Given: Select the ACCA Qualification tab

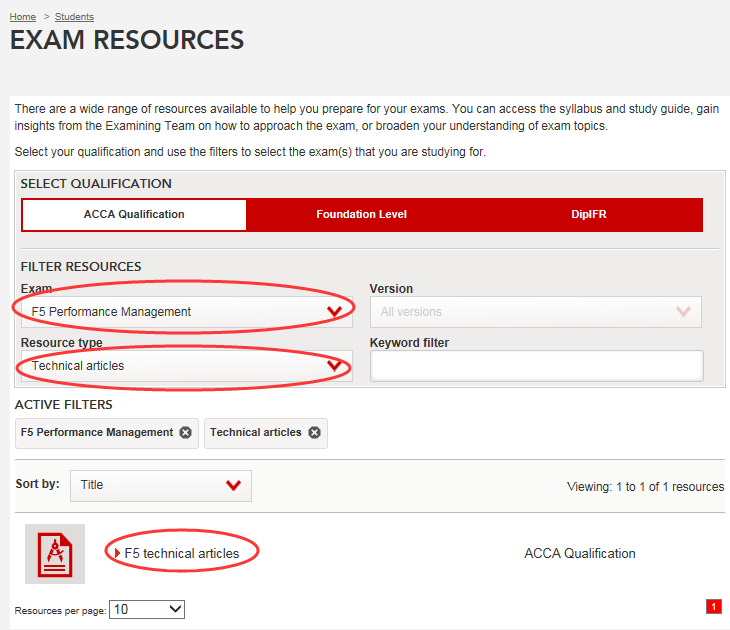Looking at the screenshot, I should coord(134,214).
